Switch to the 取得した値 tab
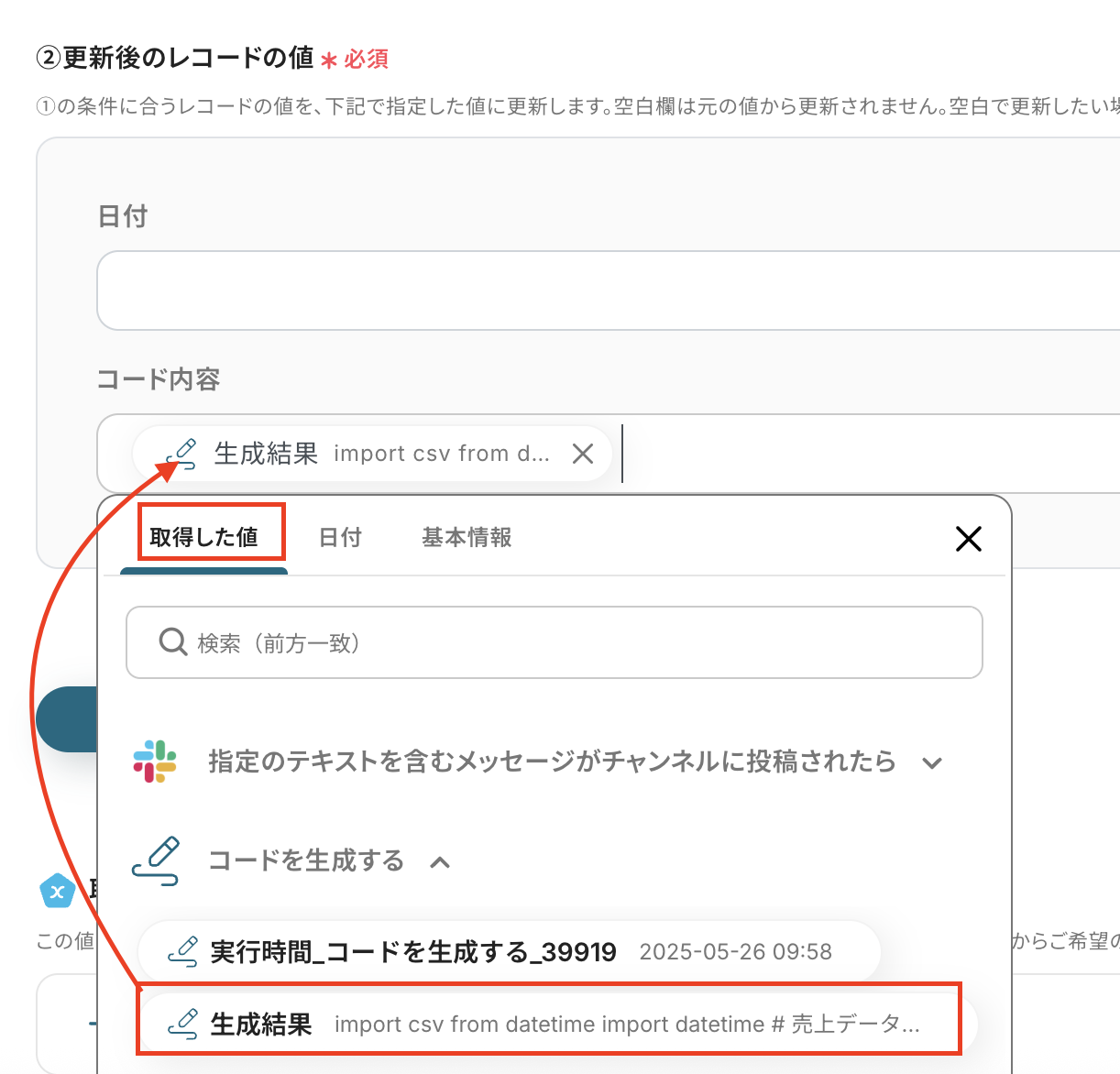This screenshot has height=1074, width=1120. (204, 537)
